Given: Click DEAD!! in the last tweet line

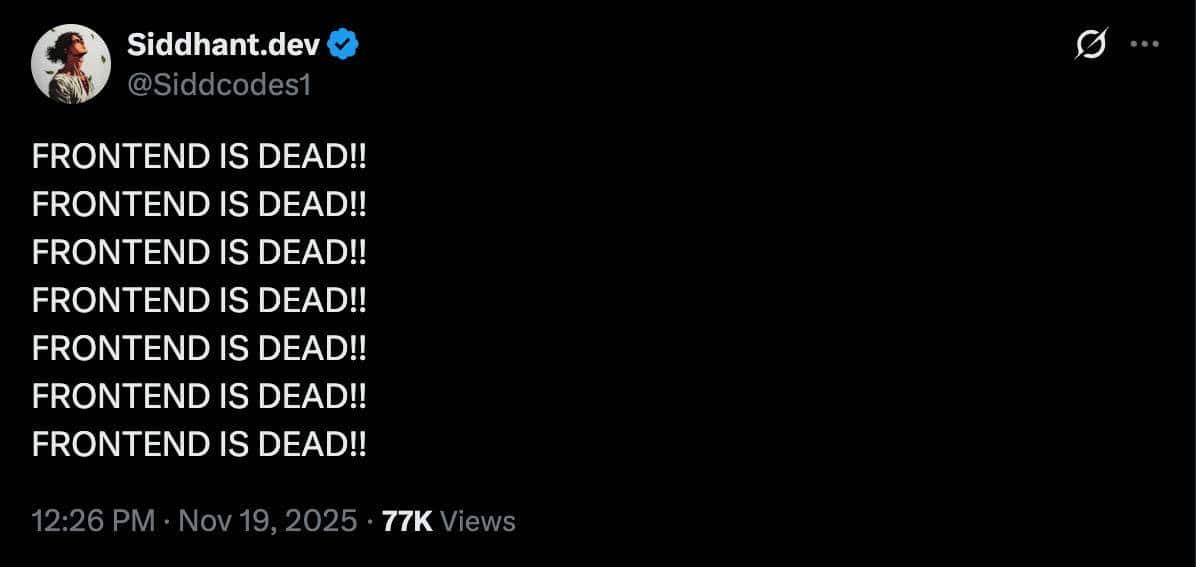Looking at the screenshot, I should [x=312, y=444].
